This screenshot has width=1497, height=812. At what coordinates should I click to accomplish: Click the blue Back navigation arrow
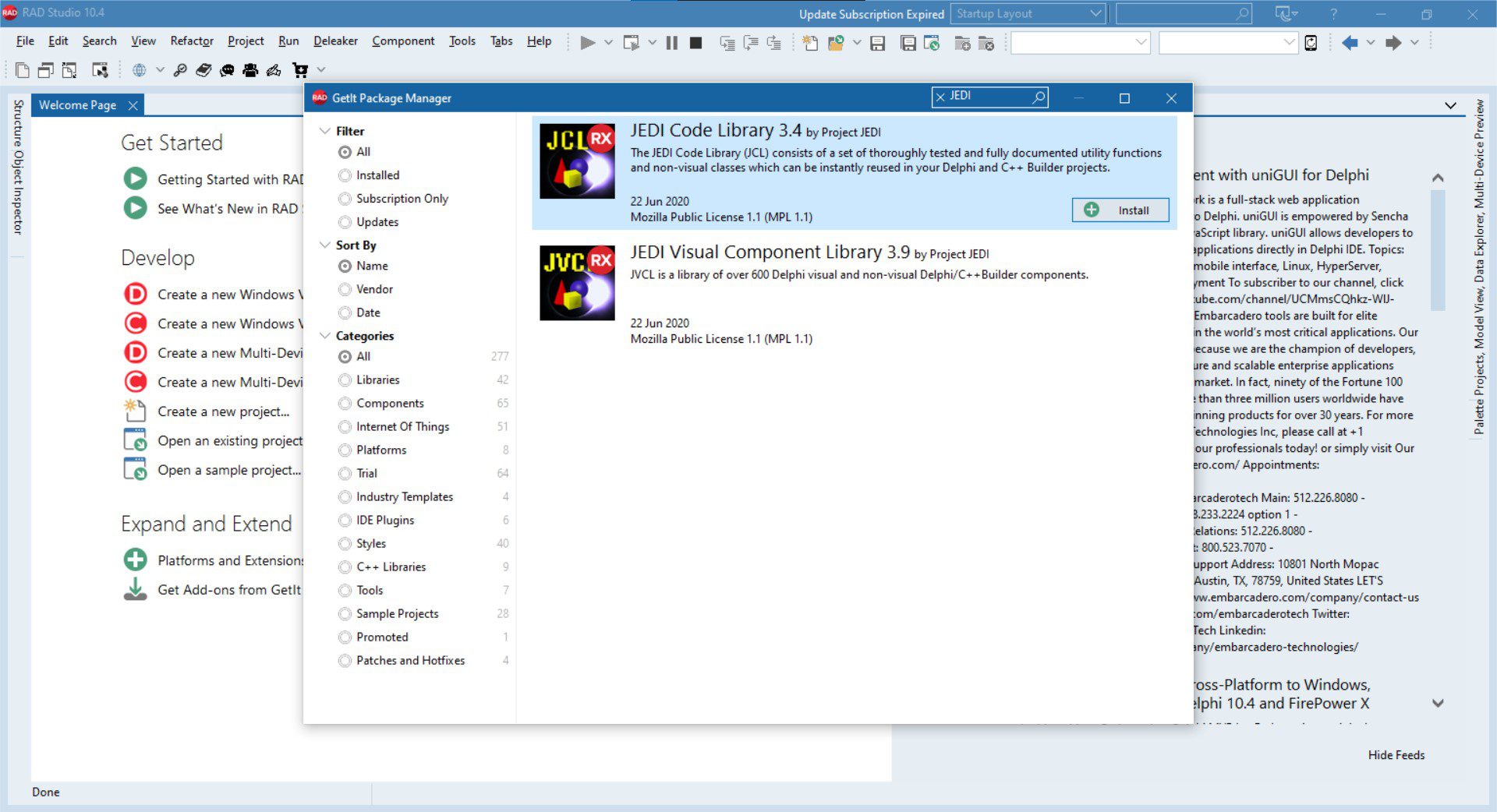point(1350,43)
